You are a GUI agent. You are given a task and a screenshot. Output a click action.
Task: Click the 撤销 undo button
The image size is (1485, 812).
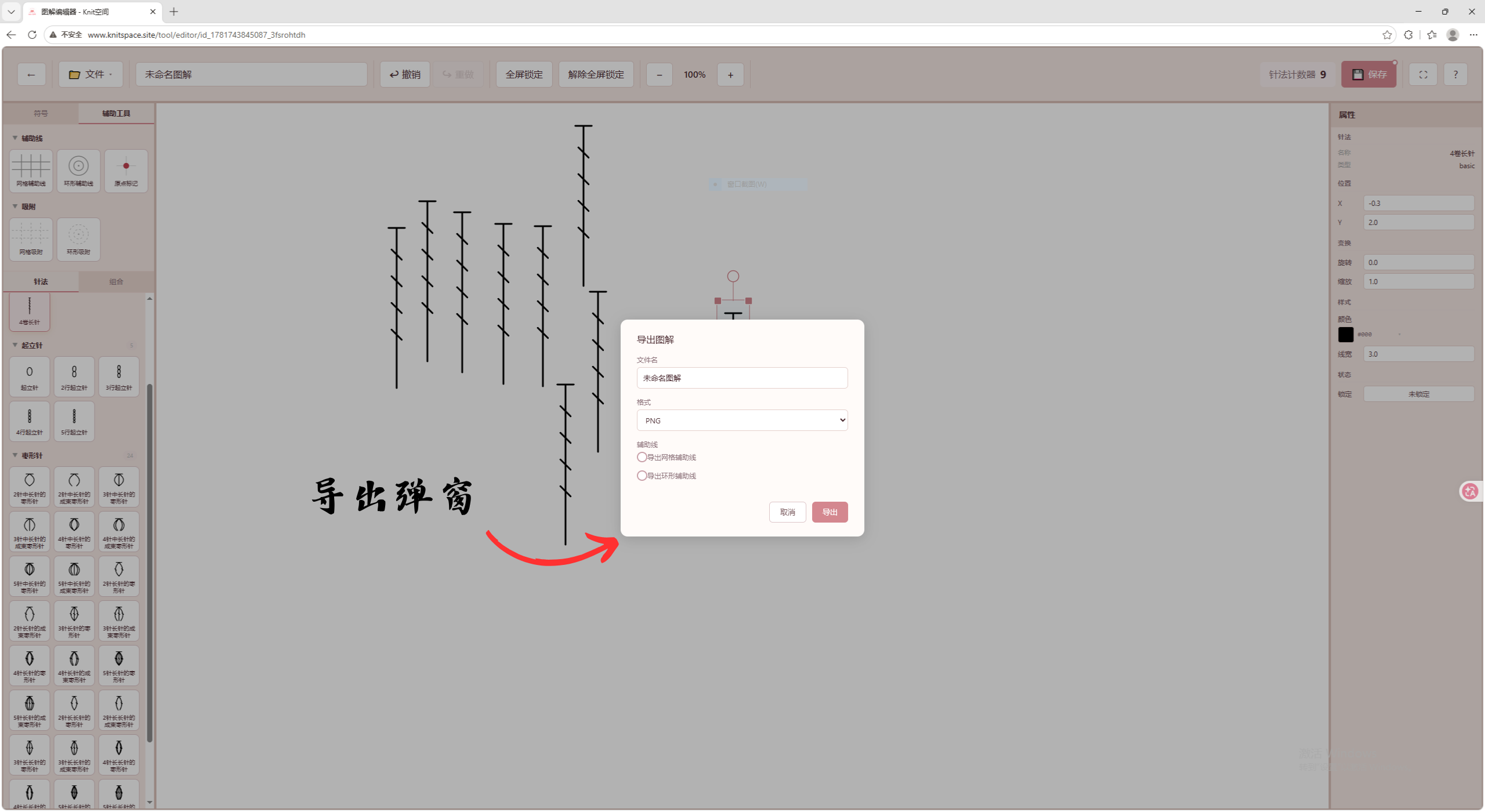[x=405, y=74]
